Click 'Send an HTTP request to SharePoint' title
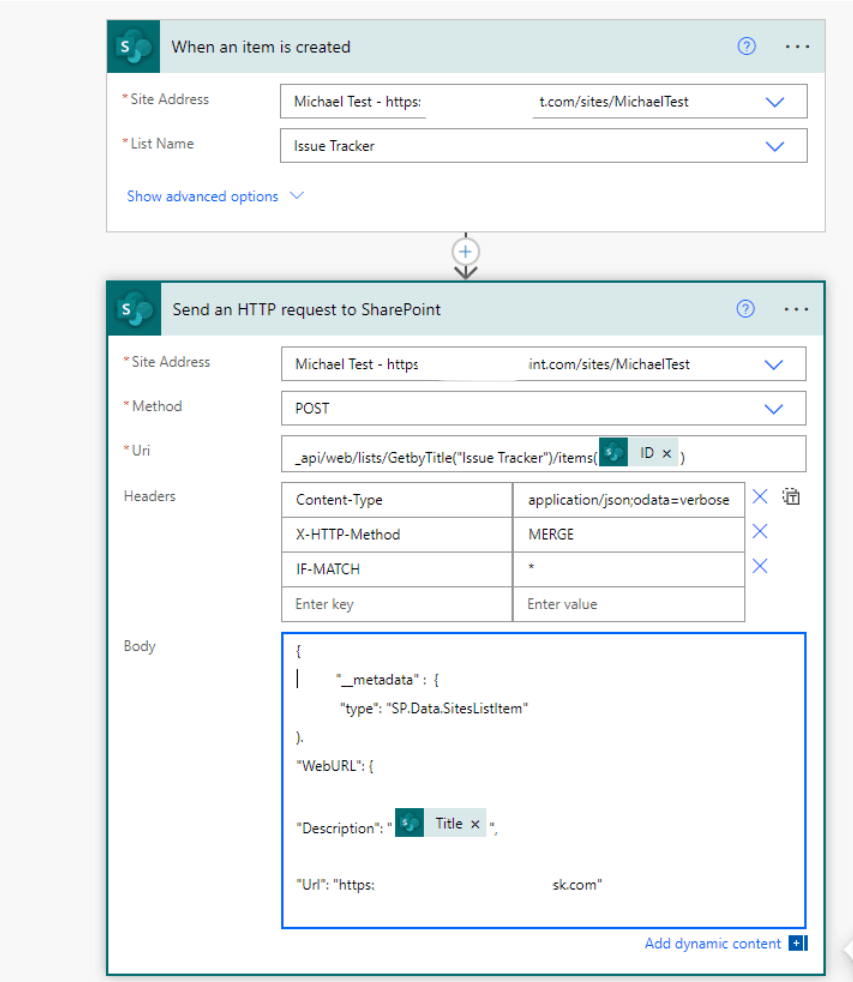 (x=306, y=309)
